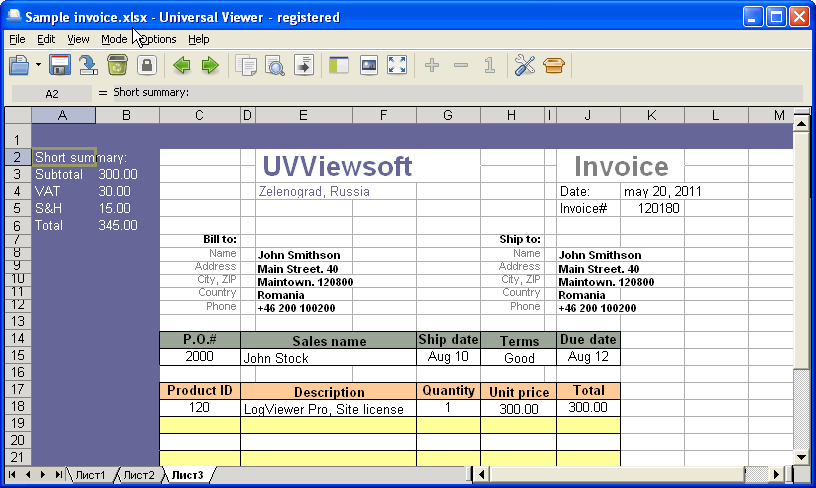The image size is (816, 488).
Task: Go to previous file green arrow
Action: [182, 66]
